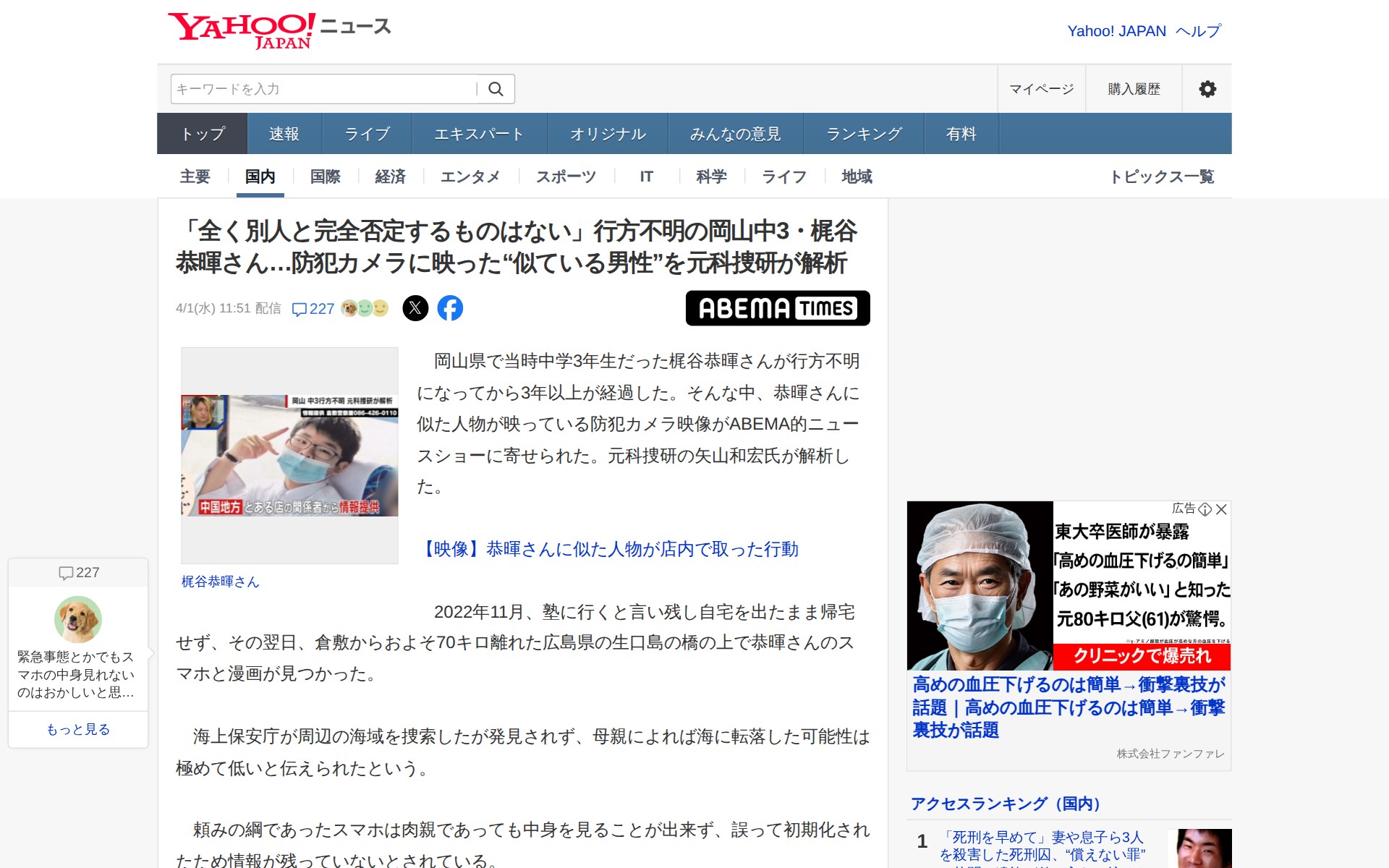The width and height of the screenshot is (1389, 868).
Task: Open the トピックス一覧 link
Action: [x=1161, y=176]
